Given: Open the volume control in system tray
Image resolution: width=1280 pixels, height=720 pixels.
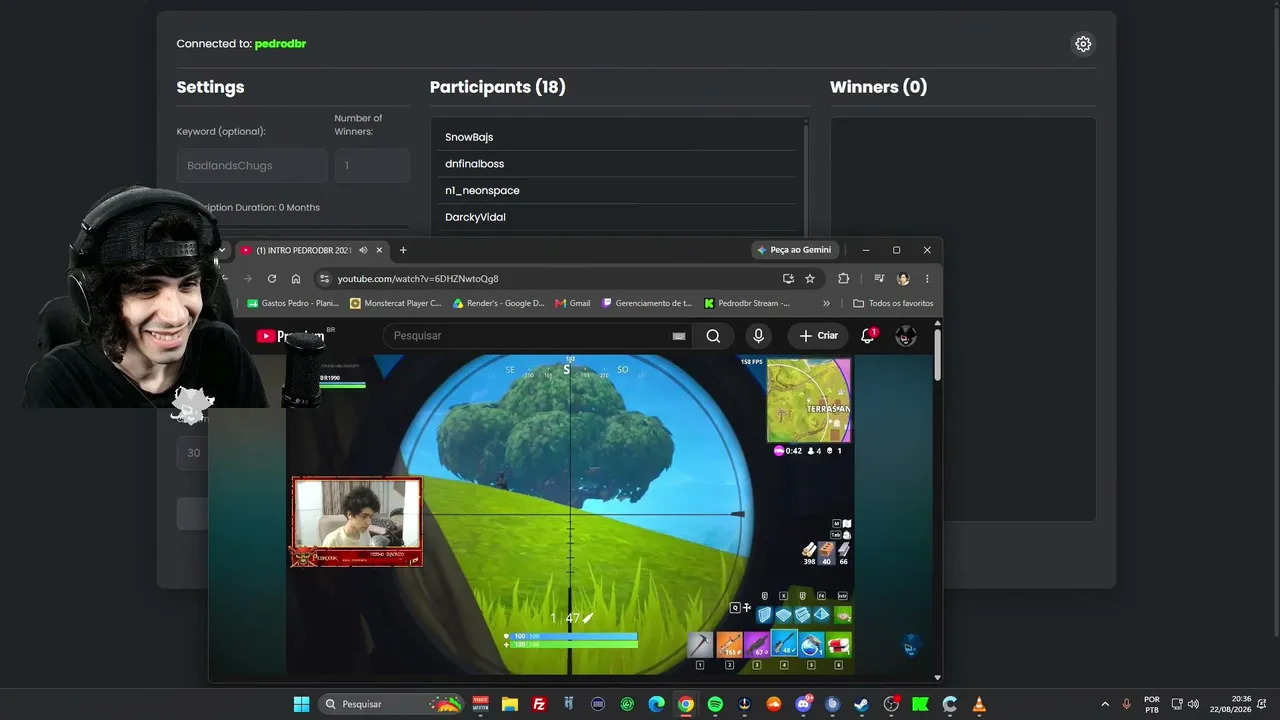Looking at the screenshot, I should point(1193,704).
